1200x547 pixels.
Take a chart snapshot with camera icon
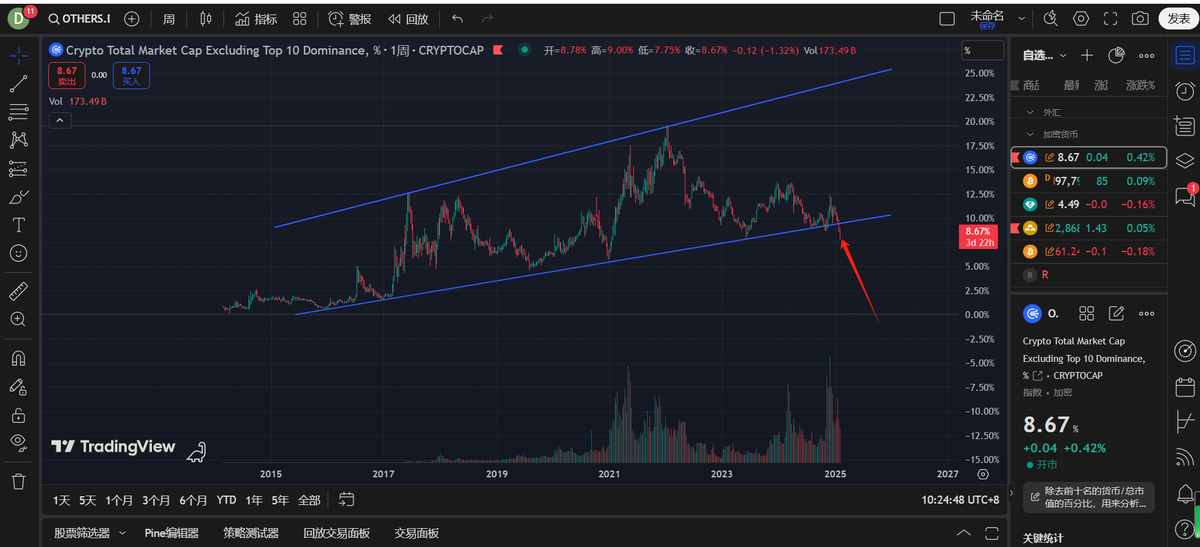coord(1140,19)
